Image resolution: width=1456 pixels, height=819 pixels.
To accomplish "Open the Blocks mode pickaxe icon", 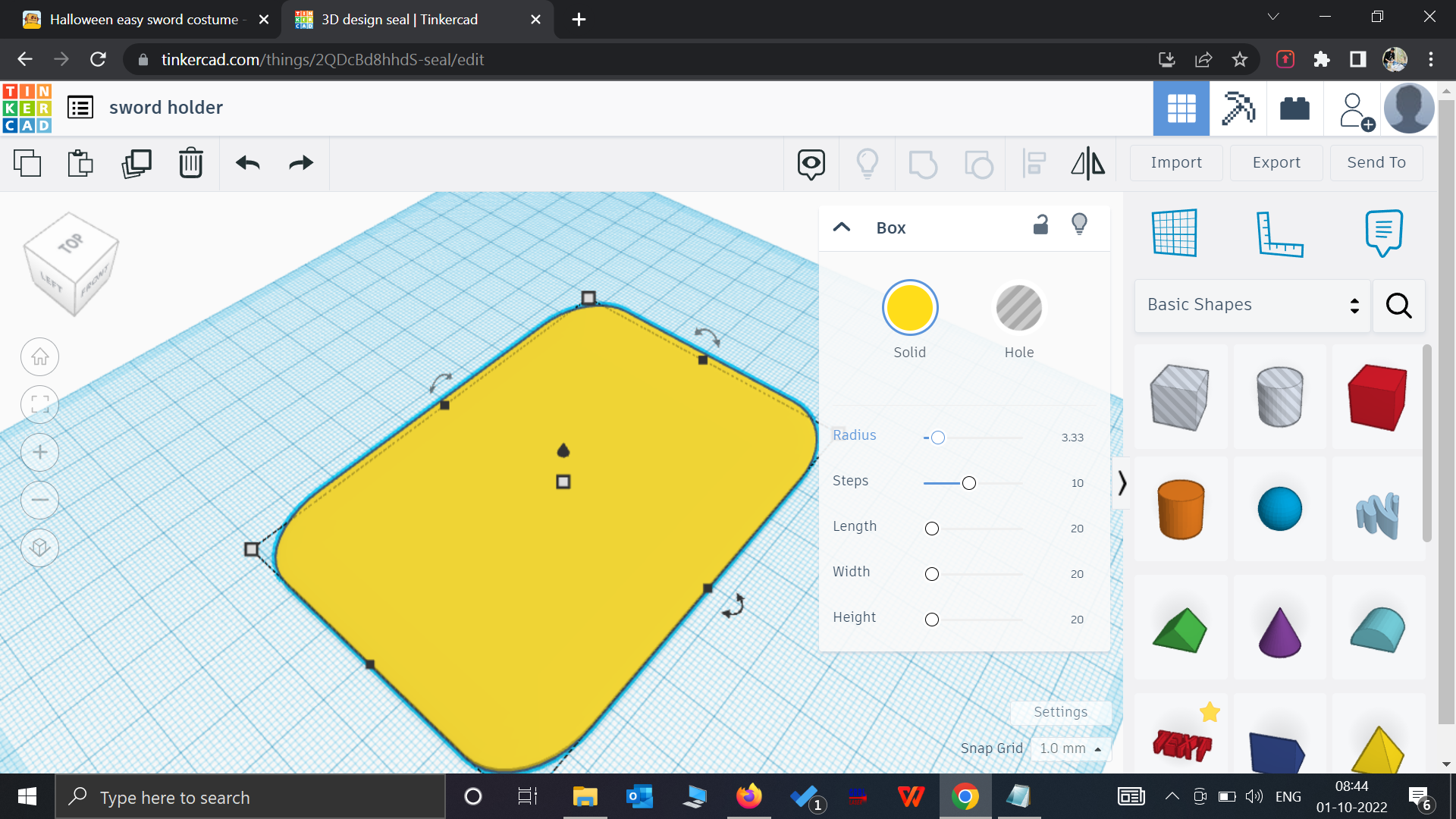I will click(1238, 108).
